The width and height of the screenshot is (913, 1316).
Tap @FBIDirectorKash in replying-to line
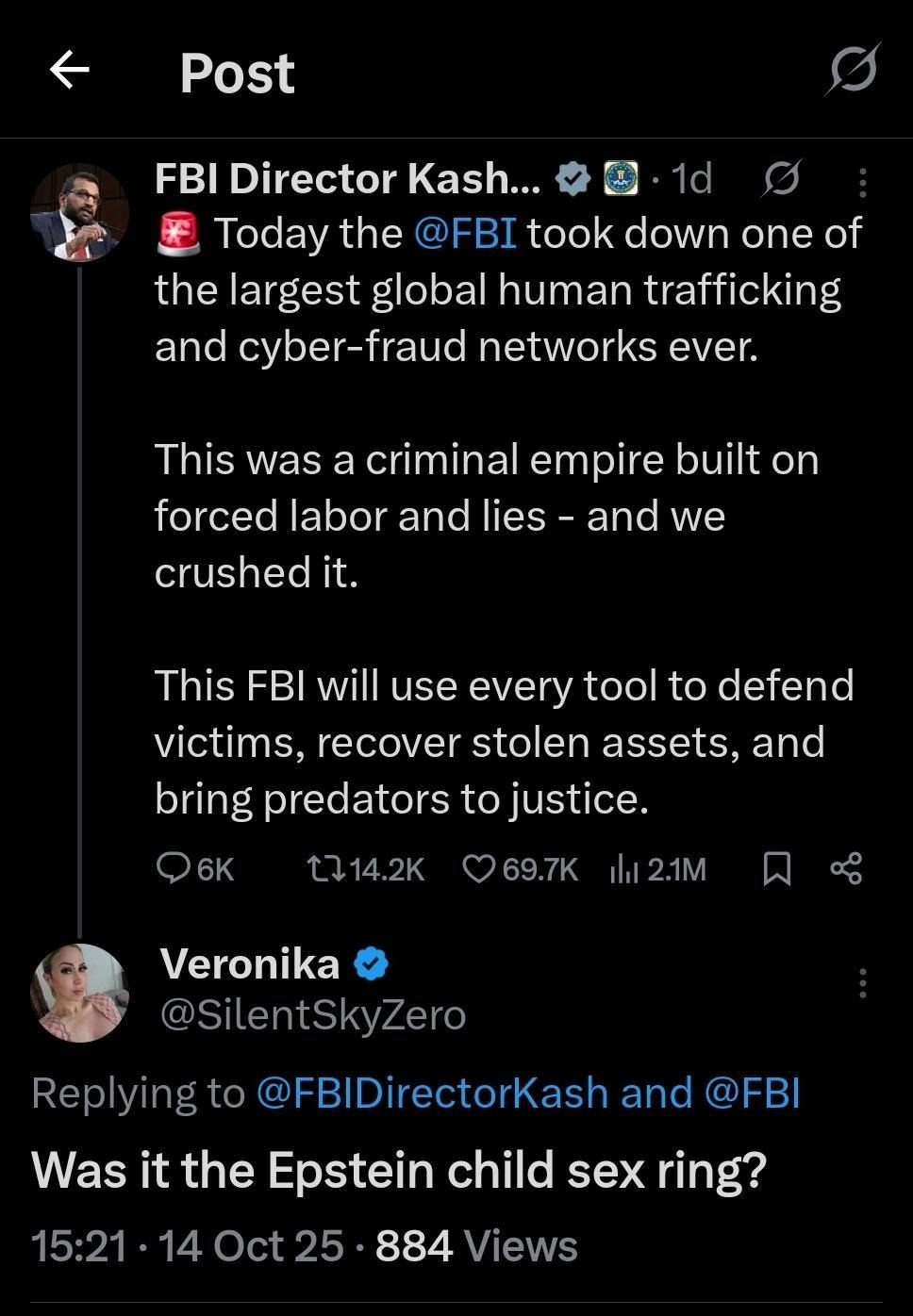point(432,1093)
